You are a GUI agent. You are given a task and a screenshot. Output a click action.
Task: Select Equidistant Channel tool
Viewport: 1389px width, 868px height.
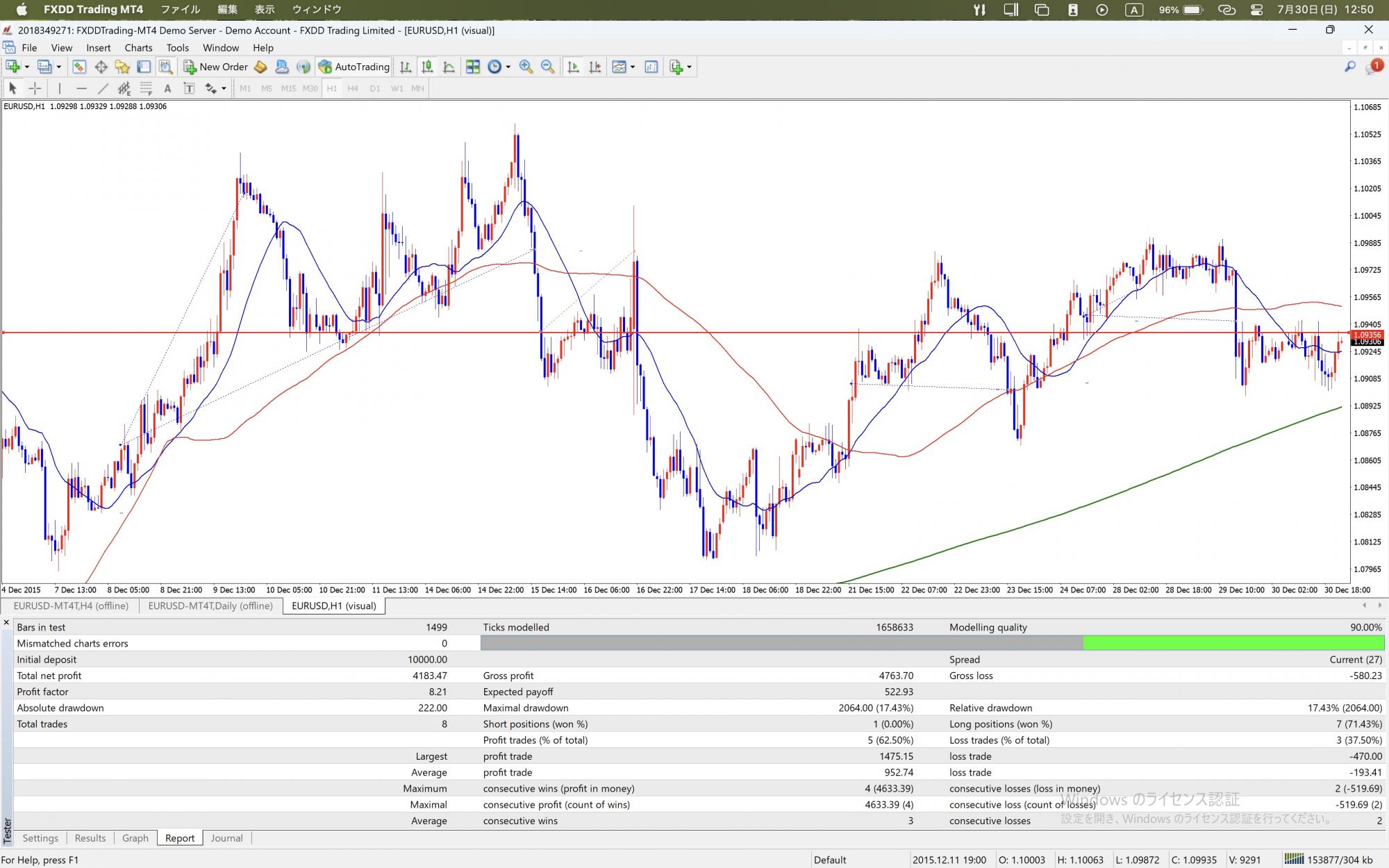(x=124, y=88)
